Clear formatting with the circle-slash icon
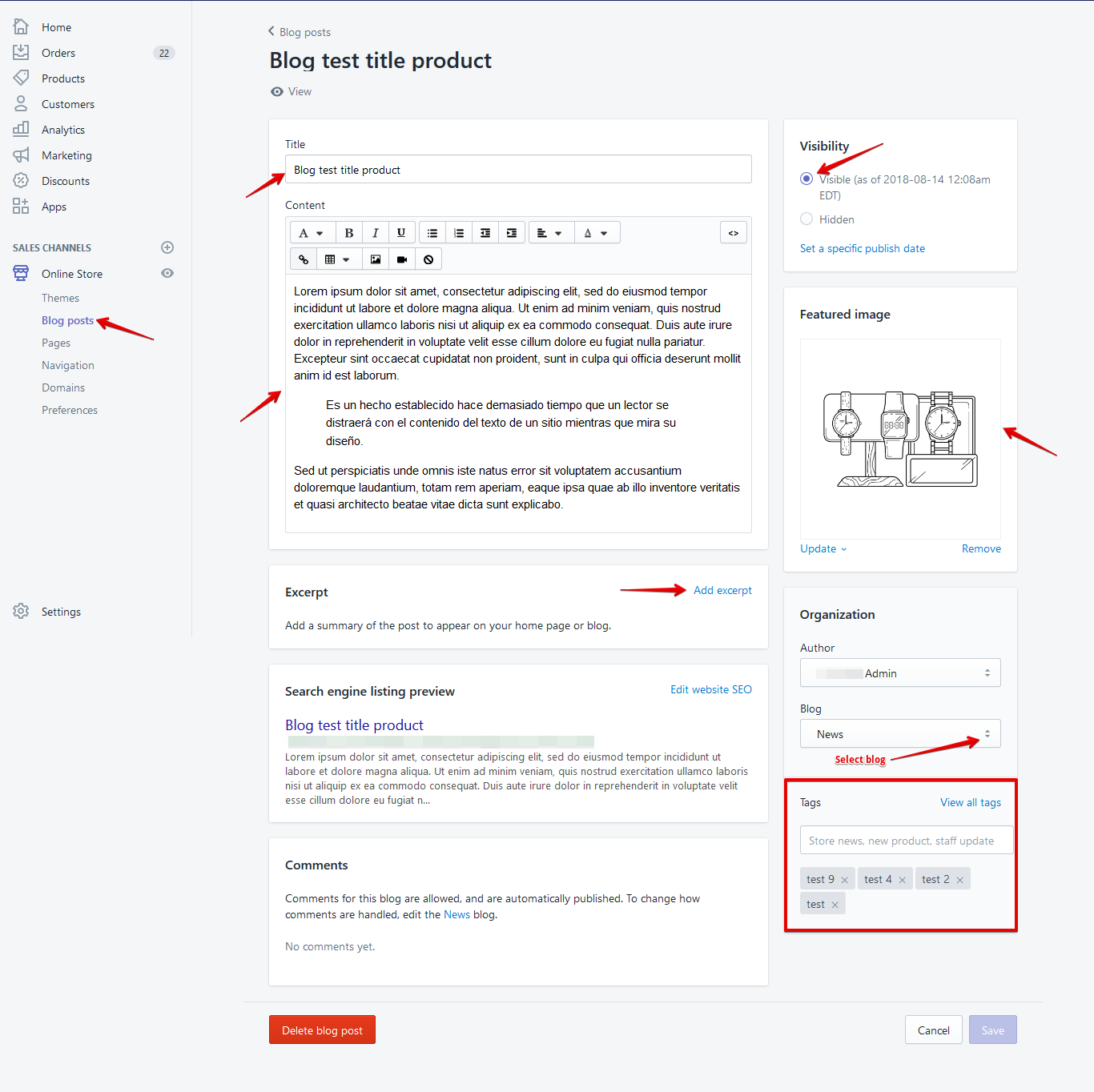 428,259
